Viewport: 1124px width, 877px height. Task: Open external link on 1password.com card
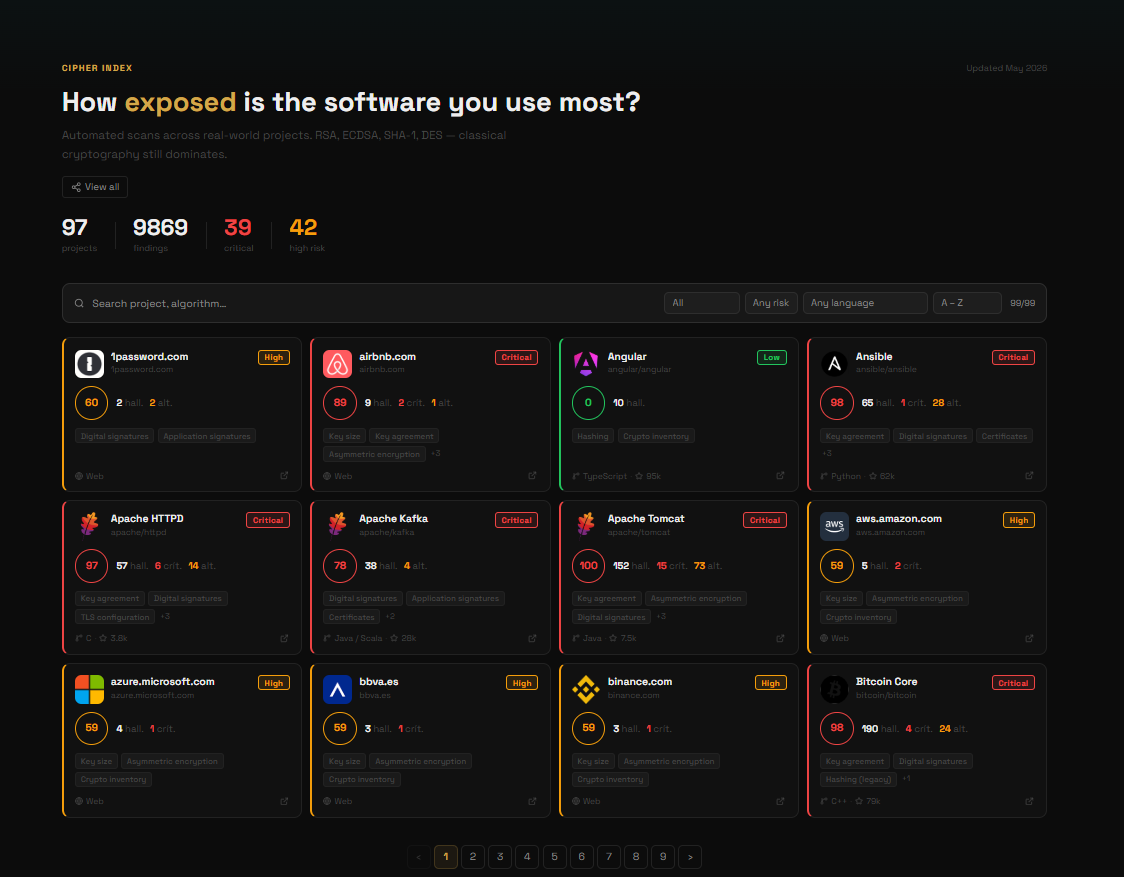tap(285, 475)
